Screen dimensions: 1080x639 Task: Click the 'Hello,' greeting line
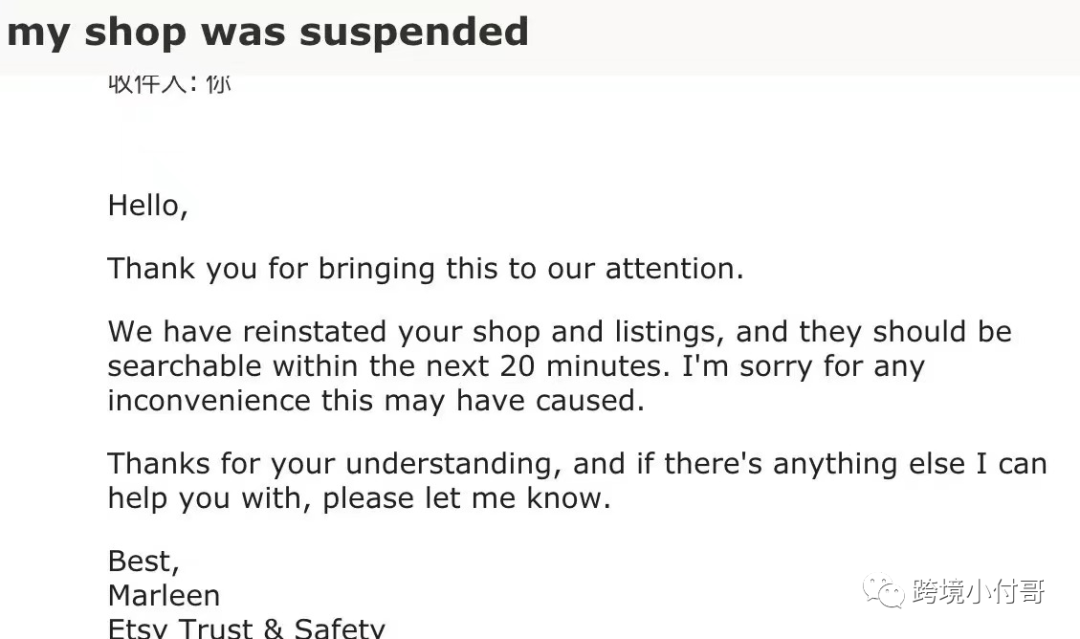pyautogui.click(x=148, y=206)
